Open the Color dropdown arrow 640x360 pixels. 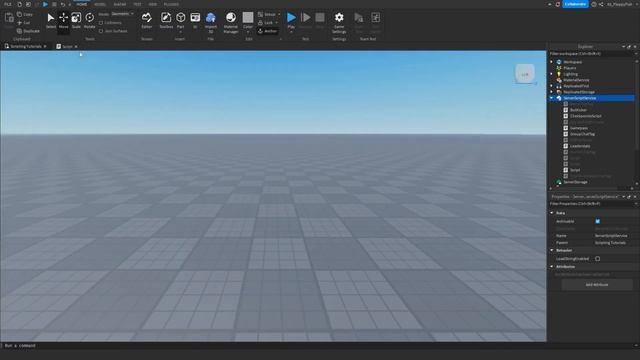[x=248, y=32]
